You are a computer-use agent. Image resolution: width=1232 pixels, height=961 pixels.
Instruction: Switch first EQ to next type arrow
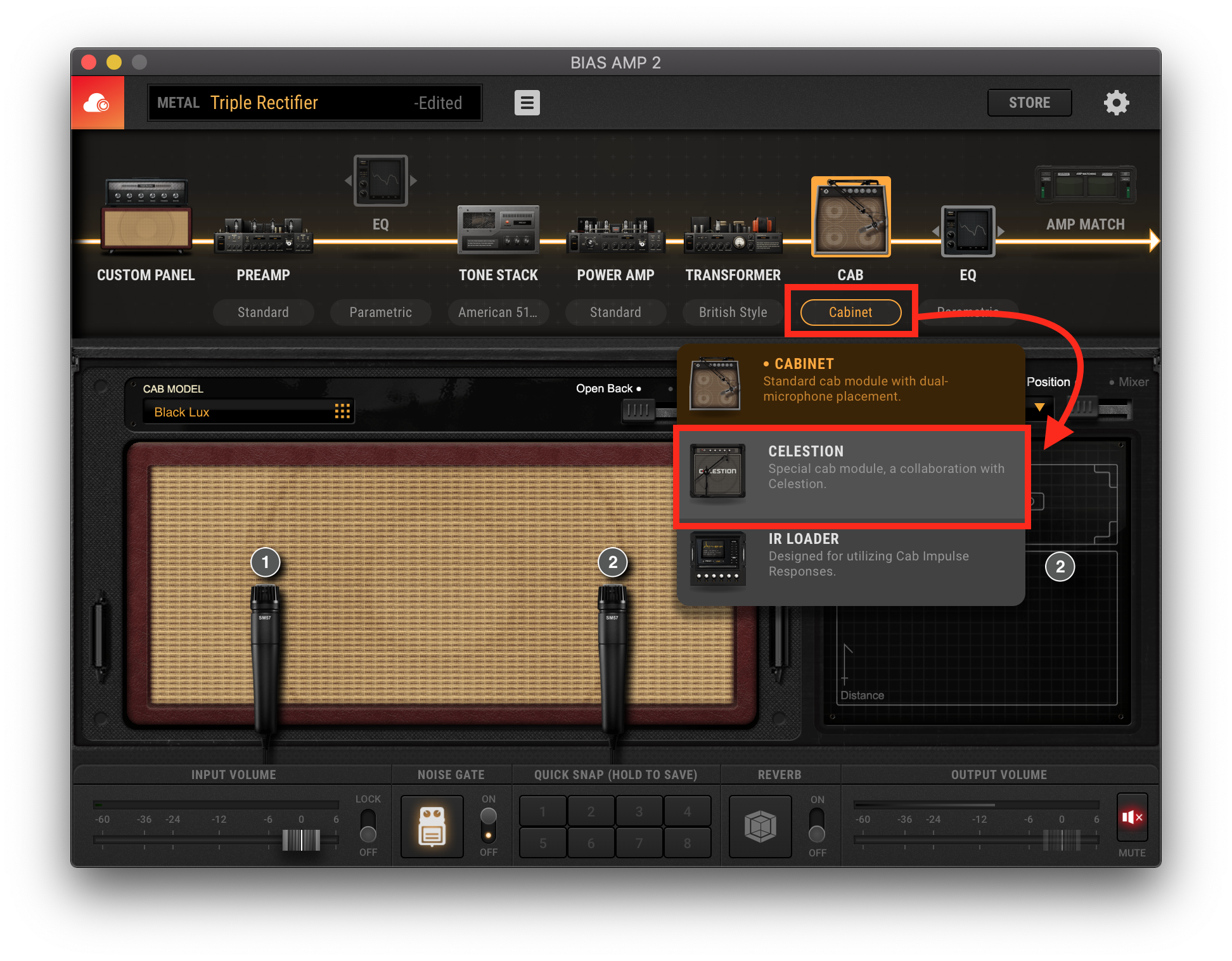click(413, 181)
